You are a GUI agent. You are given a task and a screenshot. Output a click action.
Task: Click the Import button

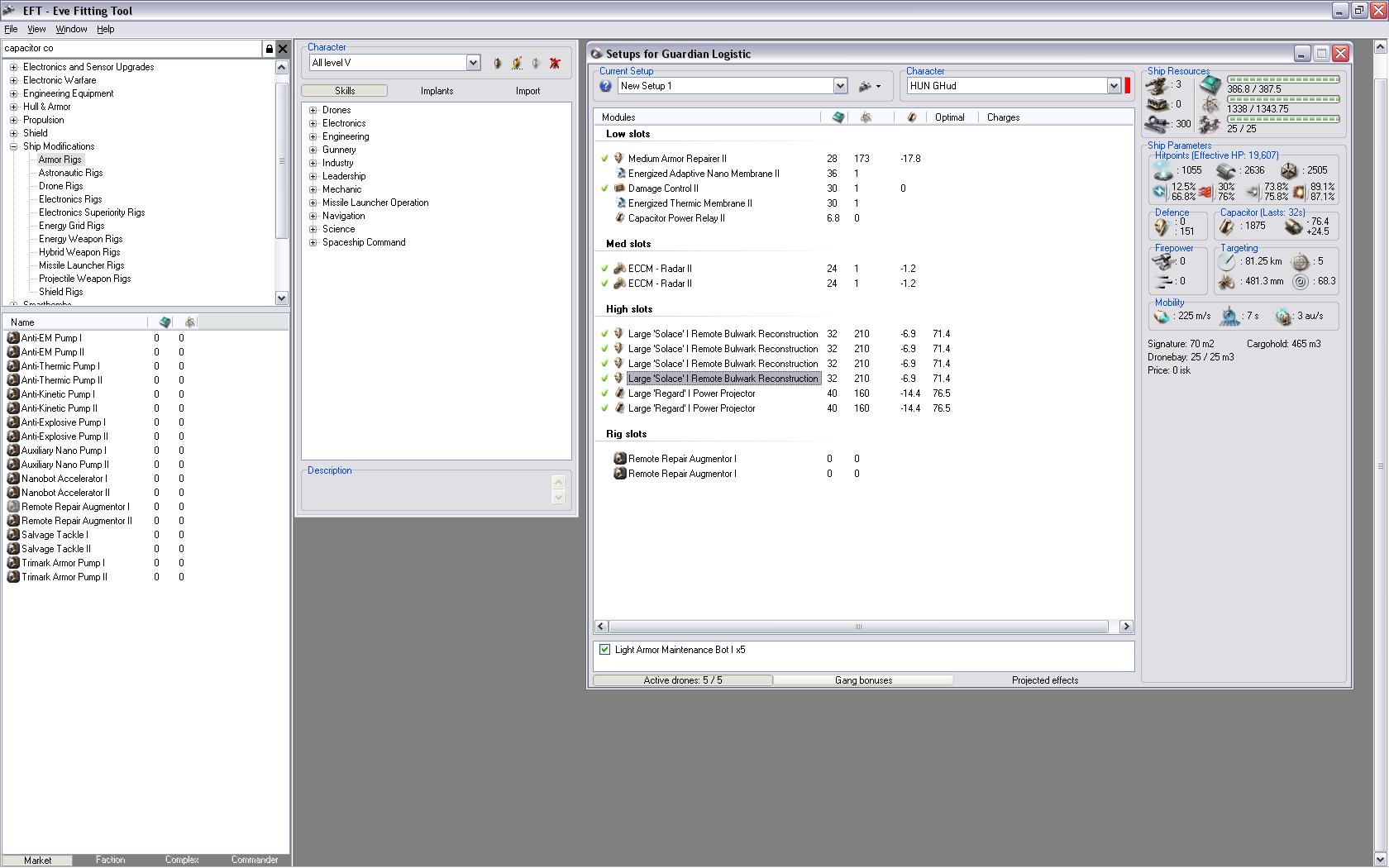tap(527, 91)
